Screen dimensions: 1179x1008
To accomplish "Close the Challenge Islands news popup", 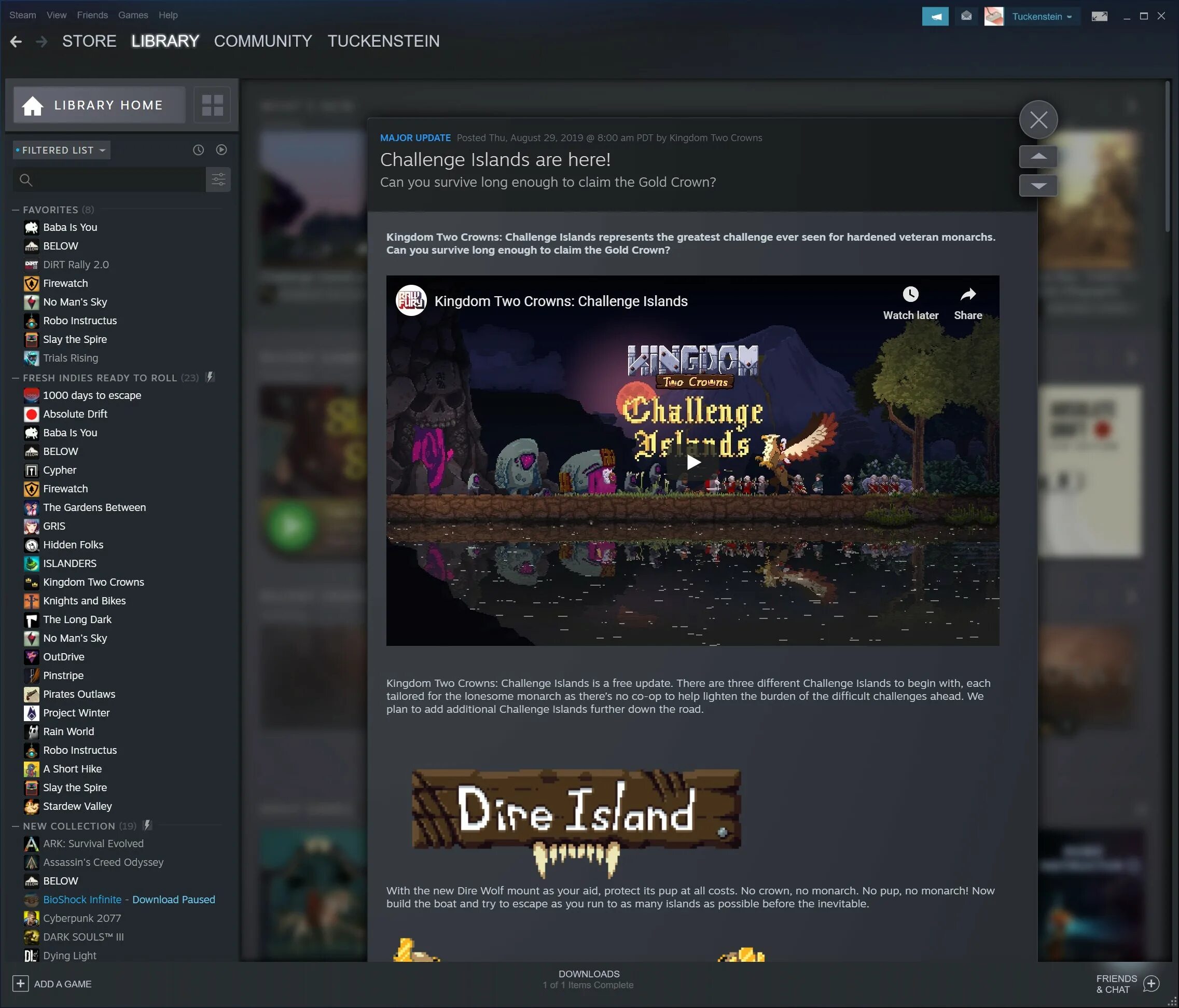I will click(1038, 119).
